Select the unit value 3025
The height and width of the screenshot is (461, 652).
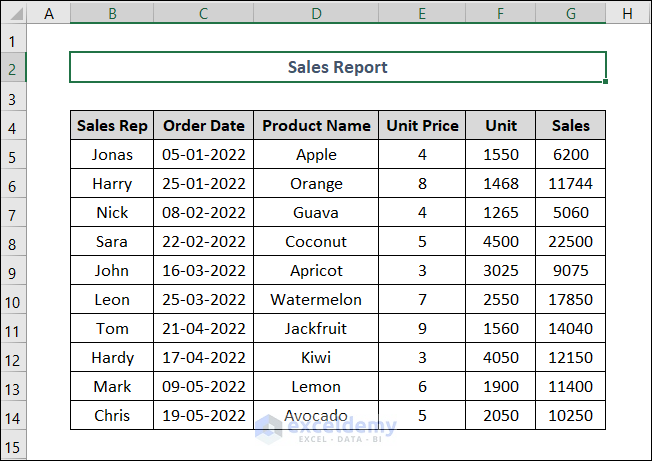500,271
